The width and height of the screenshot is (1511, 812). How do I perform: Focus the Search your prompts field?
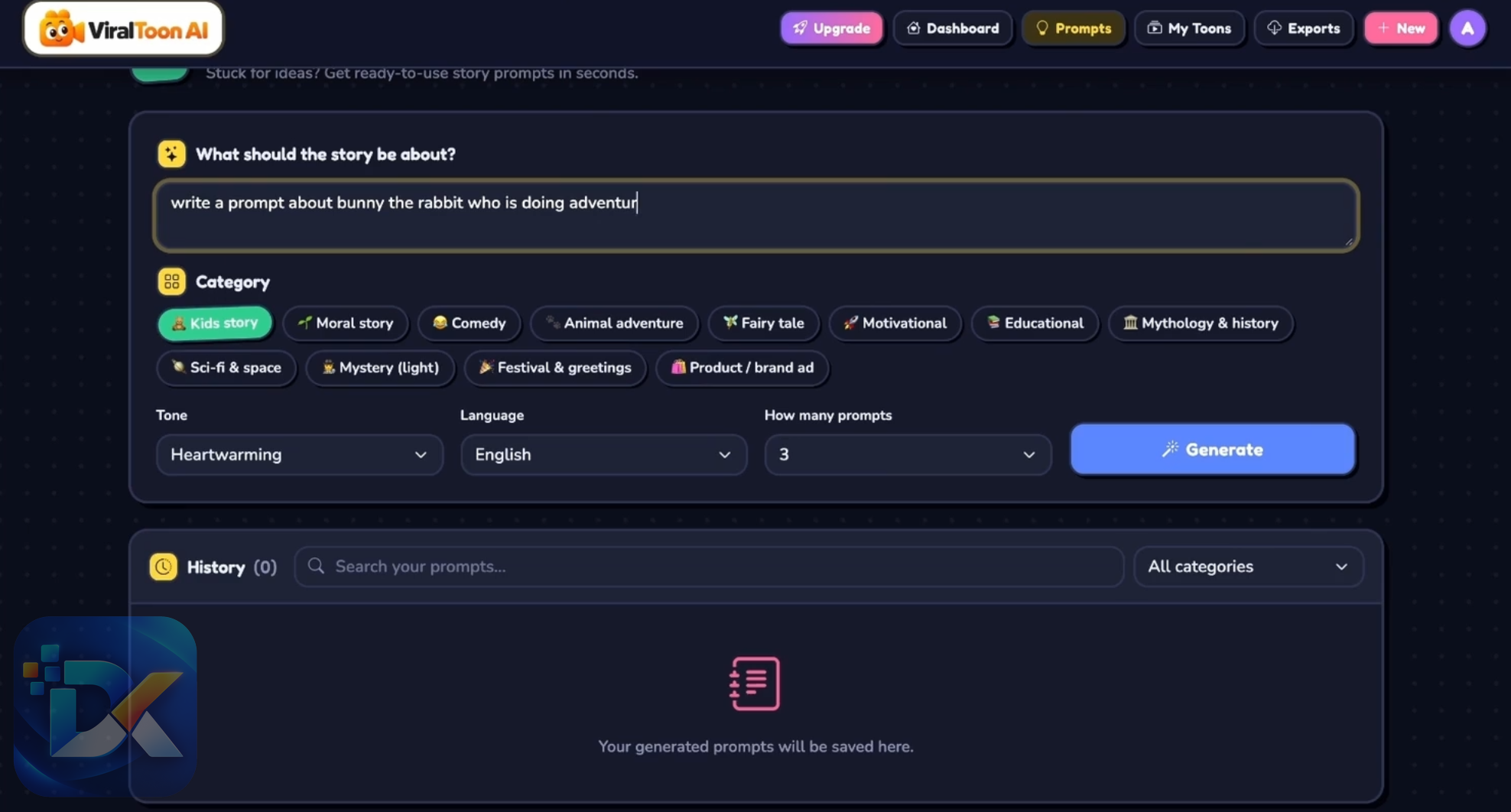tap(709, 567)
